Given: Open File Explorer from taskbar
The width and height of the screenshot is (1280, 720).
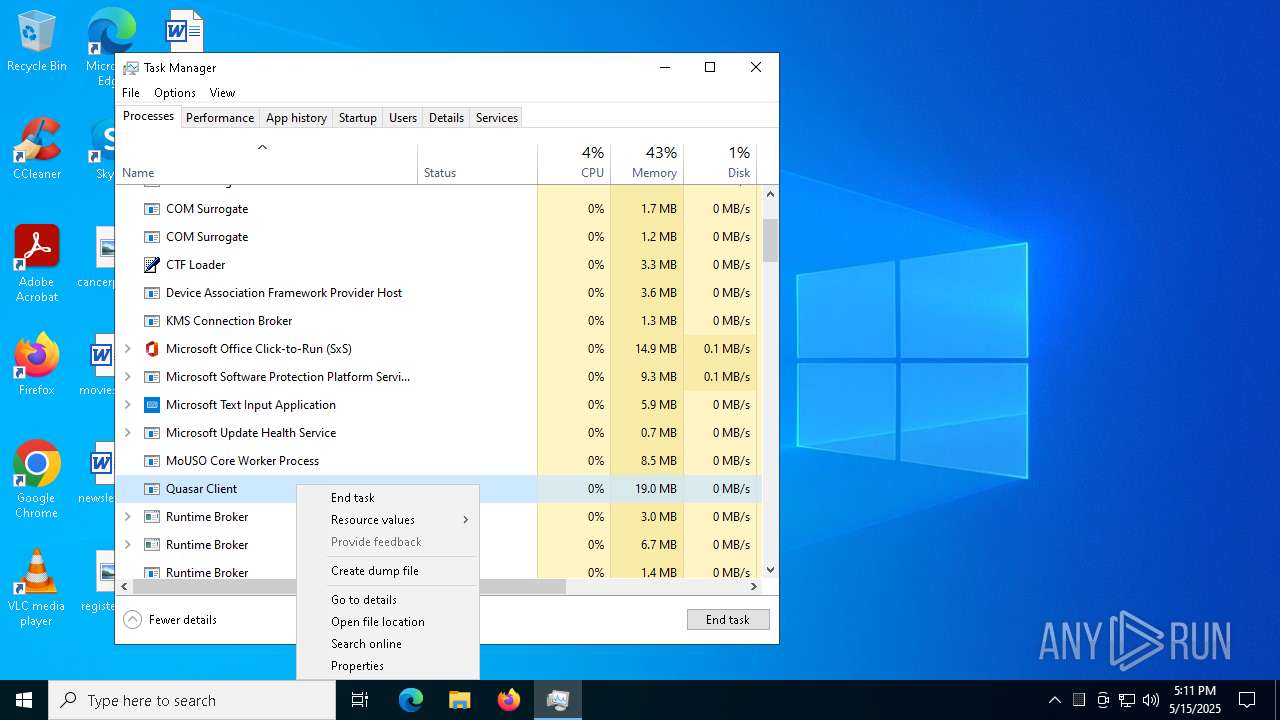Looking at the screenshot, I should 460,700.
